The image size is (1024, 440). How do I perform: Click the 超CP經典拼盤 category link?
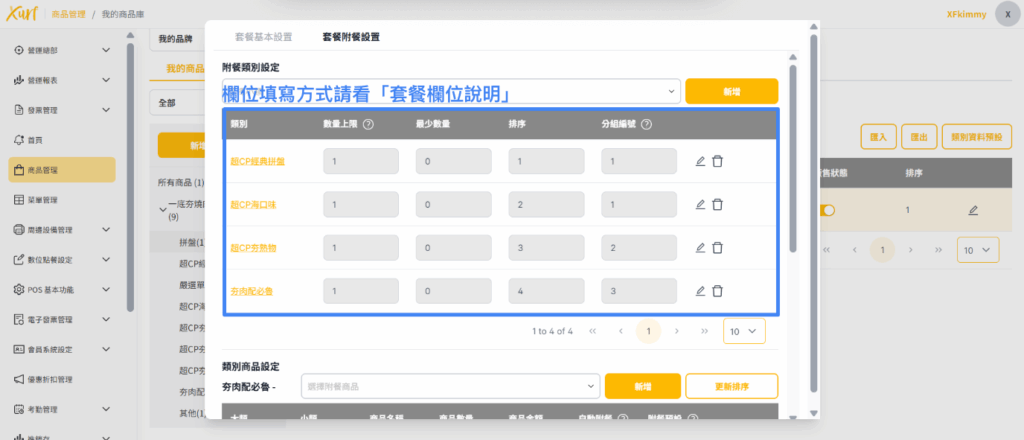pos(256,161)
